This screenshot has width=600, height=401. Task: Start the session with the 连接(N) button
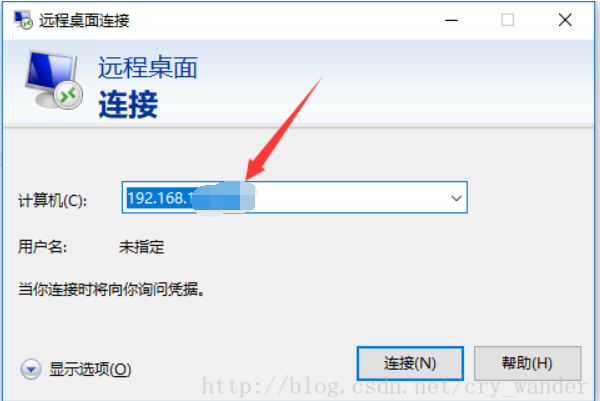(410, 363)
